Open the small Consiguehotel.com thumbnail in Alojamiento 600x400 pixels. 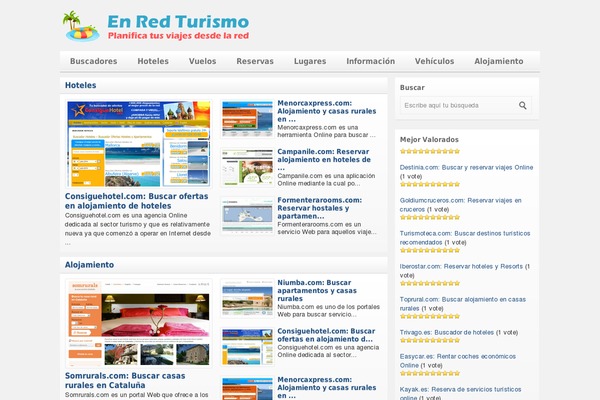tap(247, 347)
